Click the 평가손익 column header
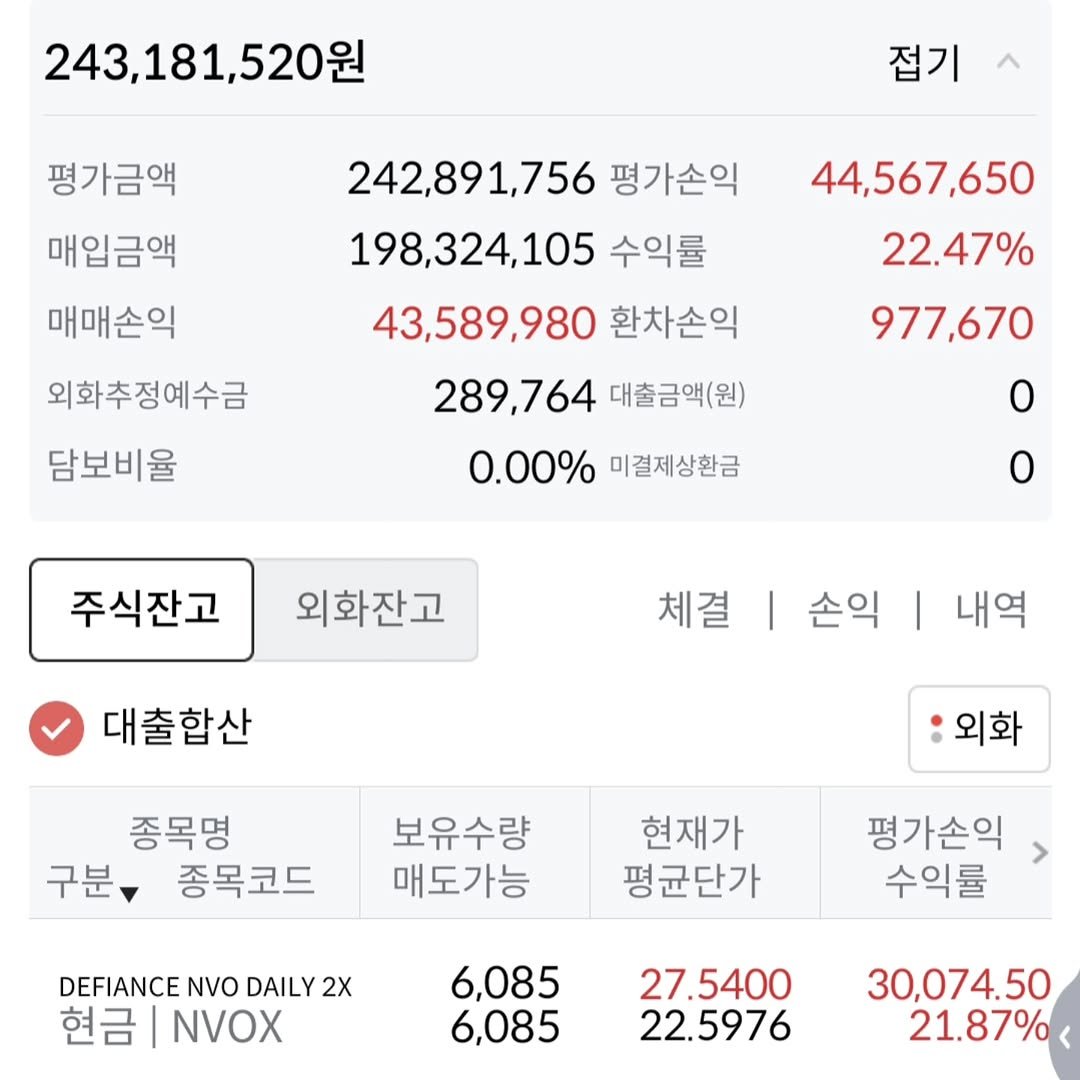The image size is (1080, 1080). click(x=934, y=832)
